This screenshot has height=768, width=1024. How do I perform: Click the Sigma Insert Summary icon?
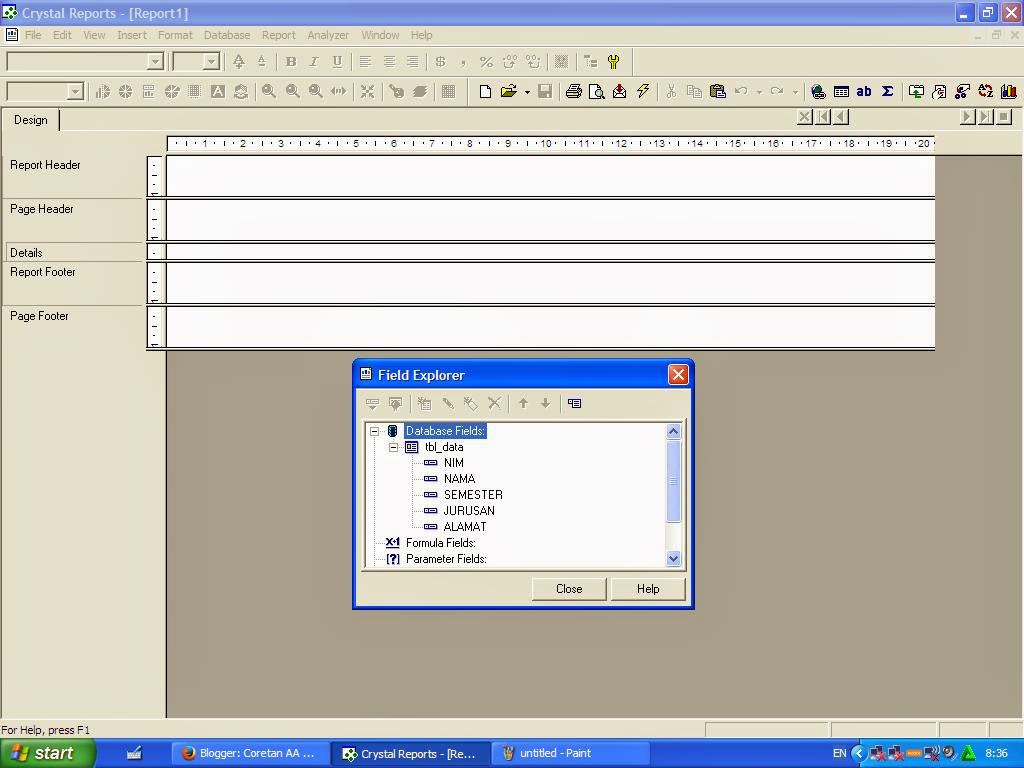click(x=888, y=91)
